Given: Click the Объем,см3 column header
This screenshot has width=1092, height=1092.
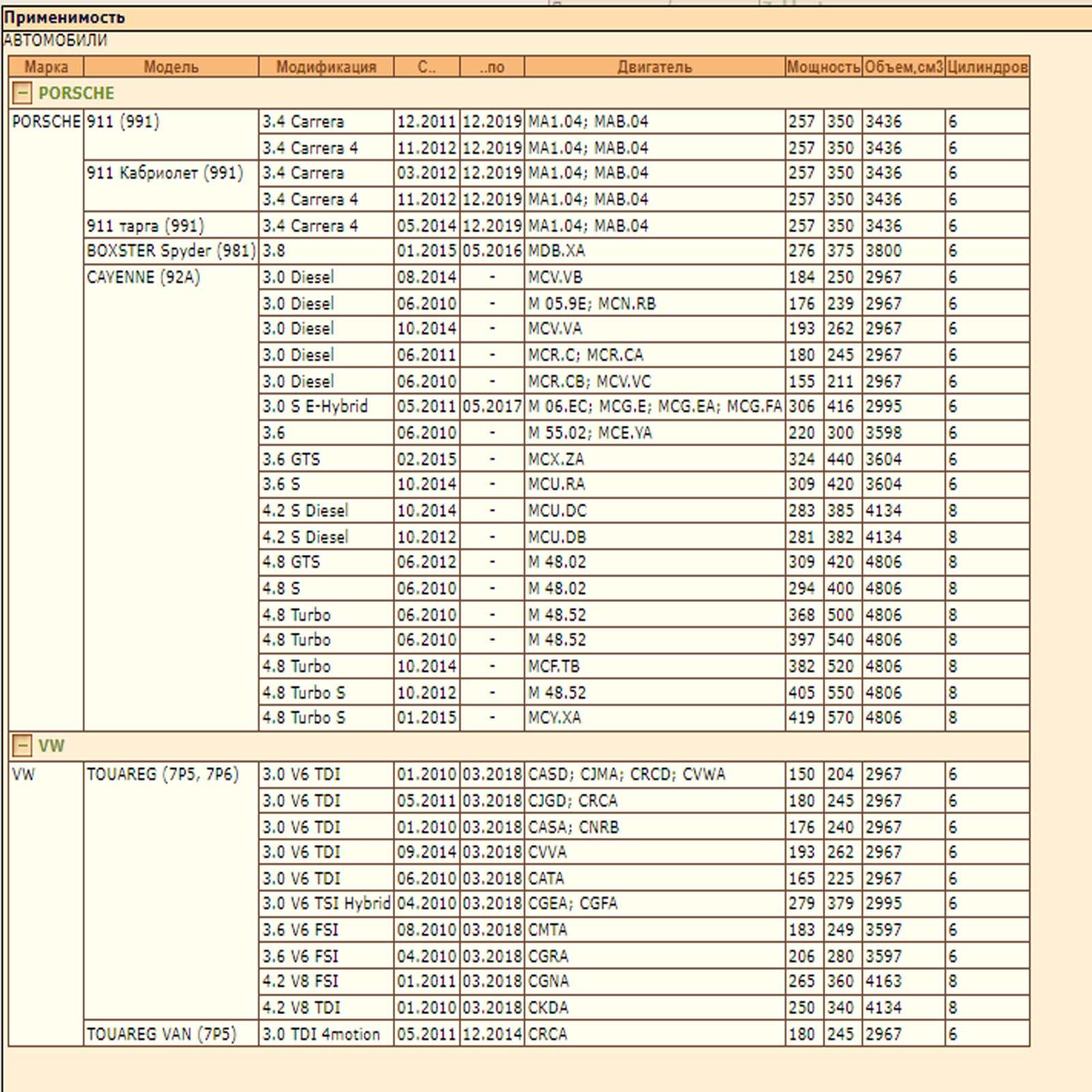Looking at the screenshot, I should coord(903,67).
